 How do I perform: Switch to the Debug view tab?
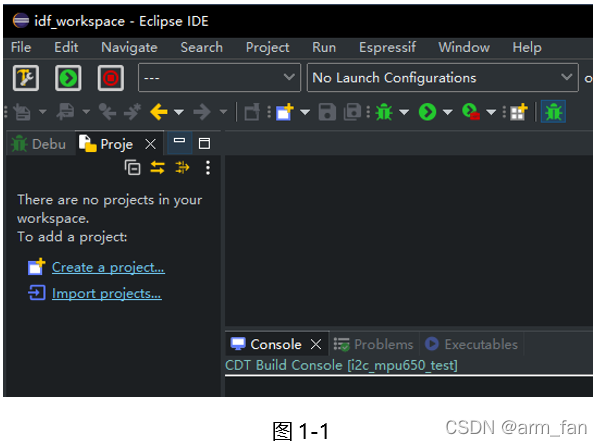coord(40,144)
